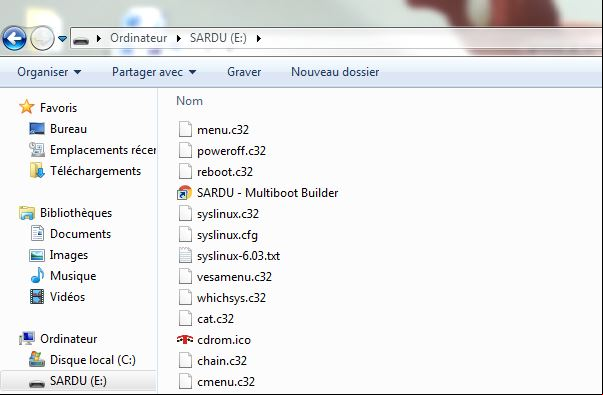Go back with the blue Back arrow
This screenshot has height=395, width=603.
14,38
